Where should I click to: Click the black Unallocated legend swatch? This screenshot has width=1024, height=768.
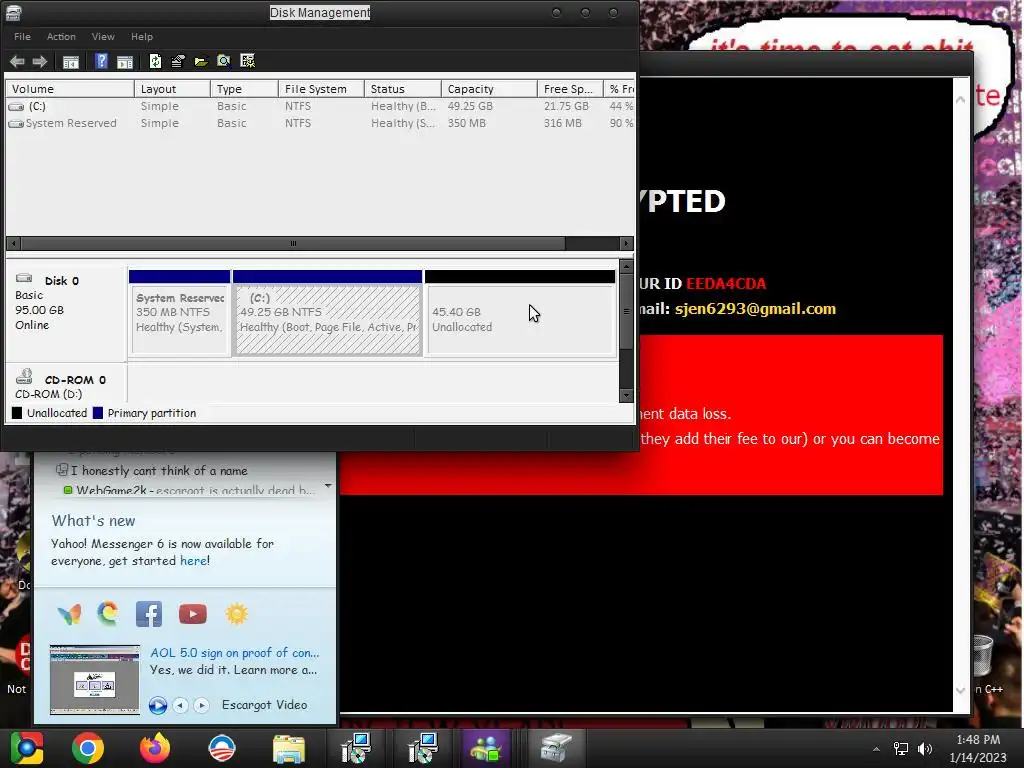(x=17, y=413)
